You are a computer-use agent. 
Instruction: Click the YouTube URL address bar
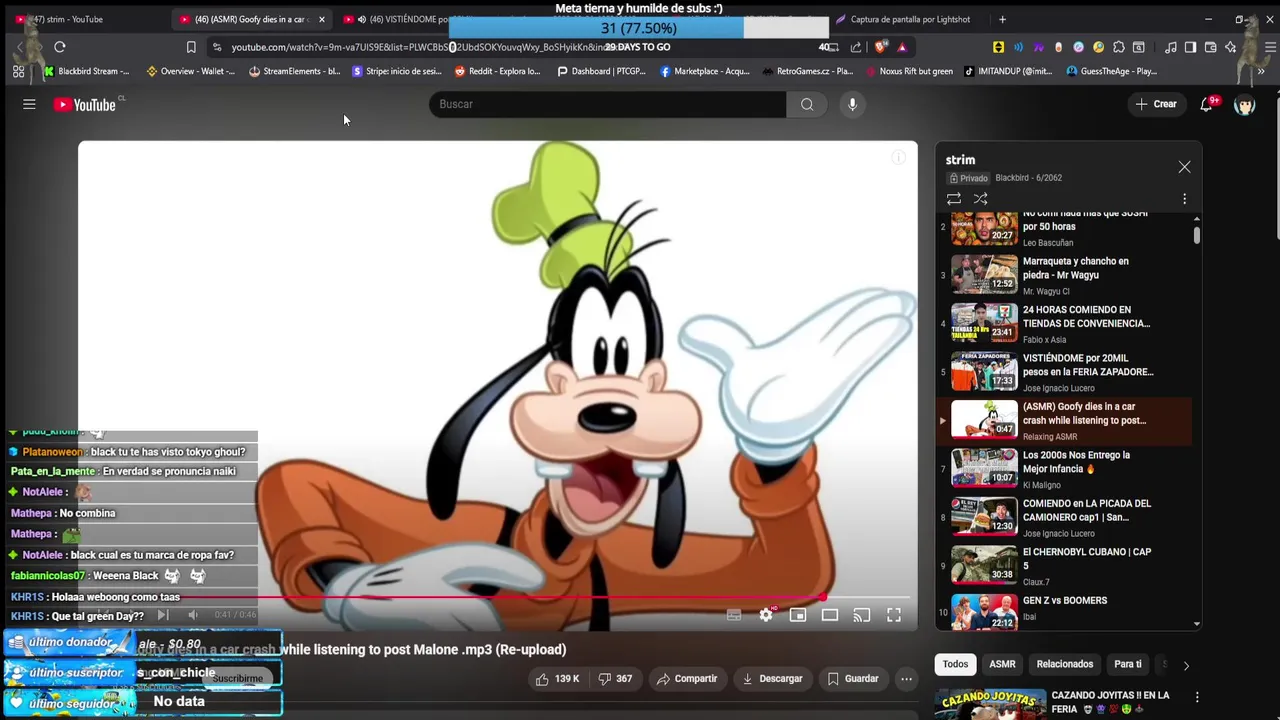tap(420, 47)
